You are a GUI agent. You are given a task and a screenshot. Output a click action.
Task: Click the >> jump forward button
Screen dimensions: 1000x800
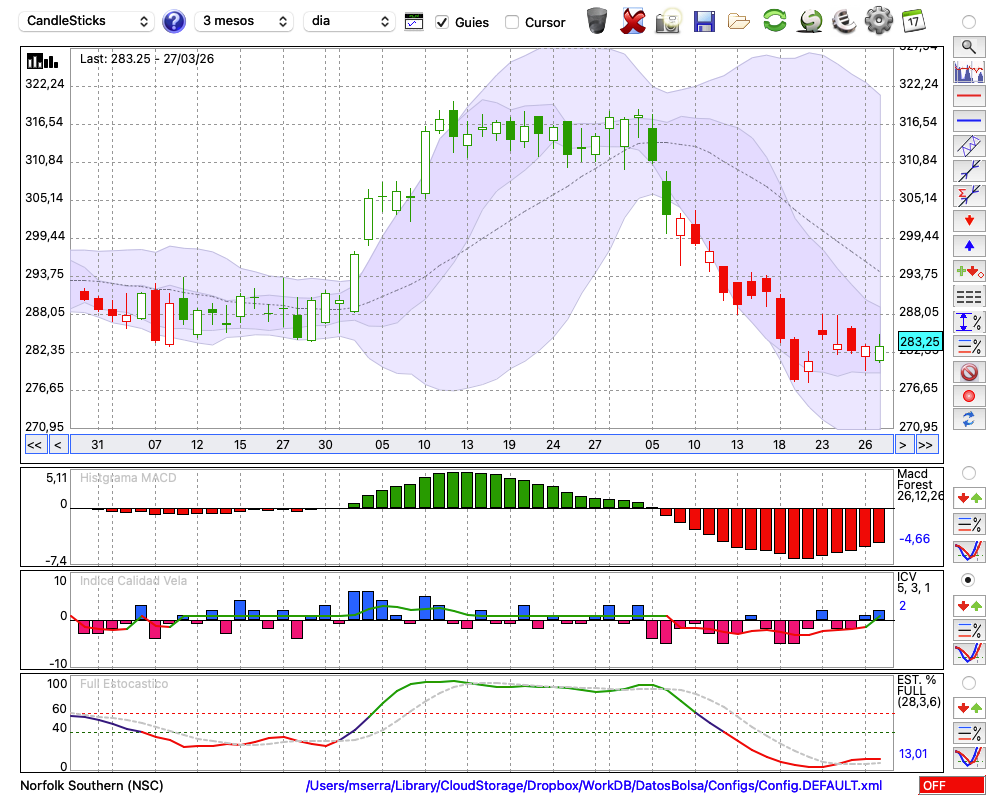[x=926, y=445]
